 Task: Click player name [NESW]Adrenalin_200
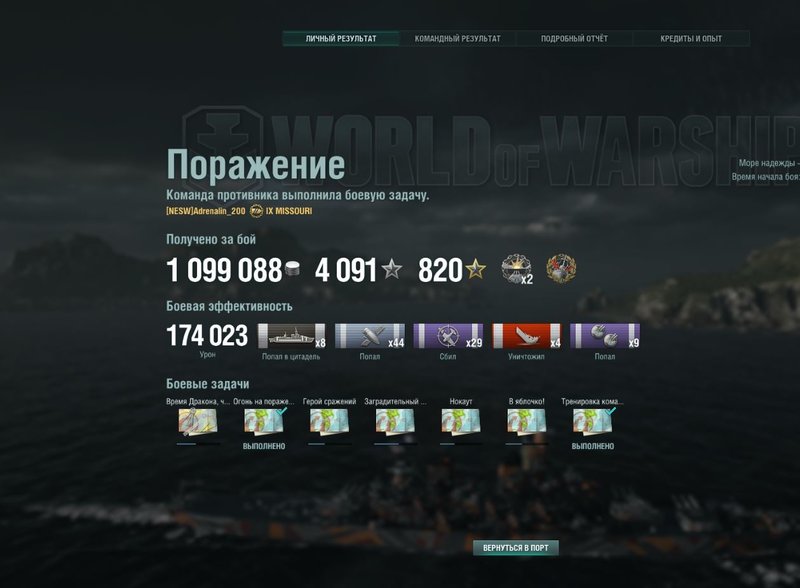206,211
